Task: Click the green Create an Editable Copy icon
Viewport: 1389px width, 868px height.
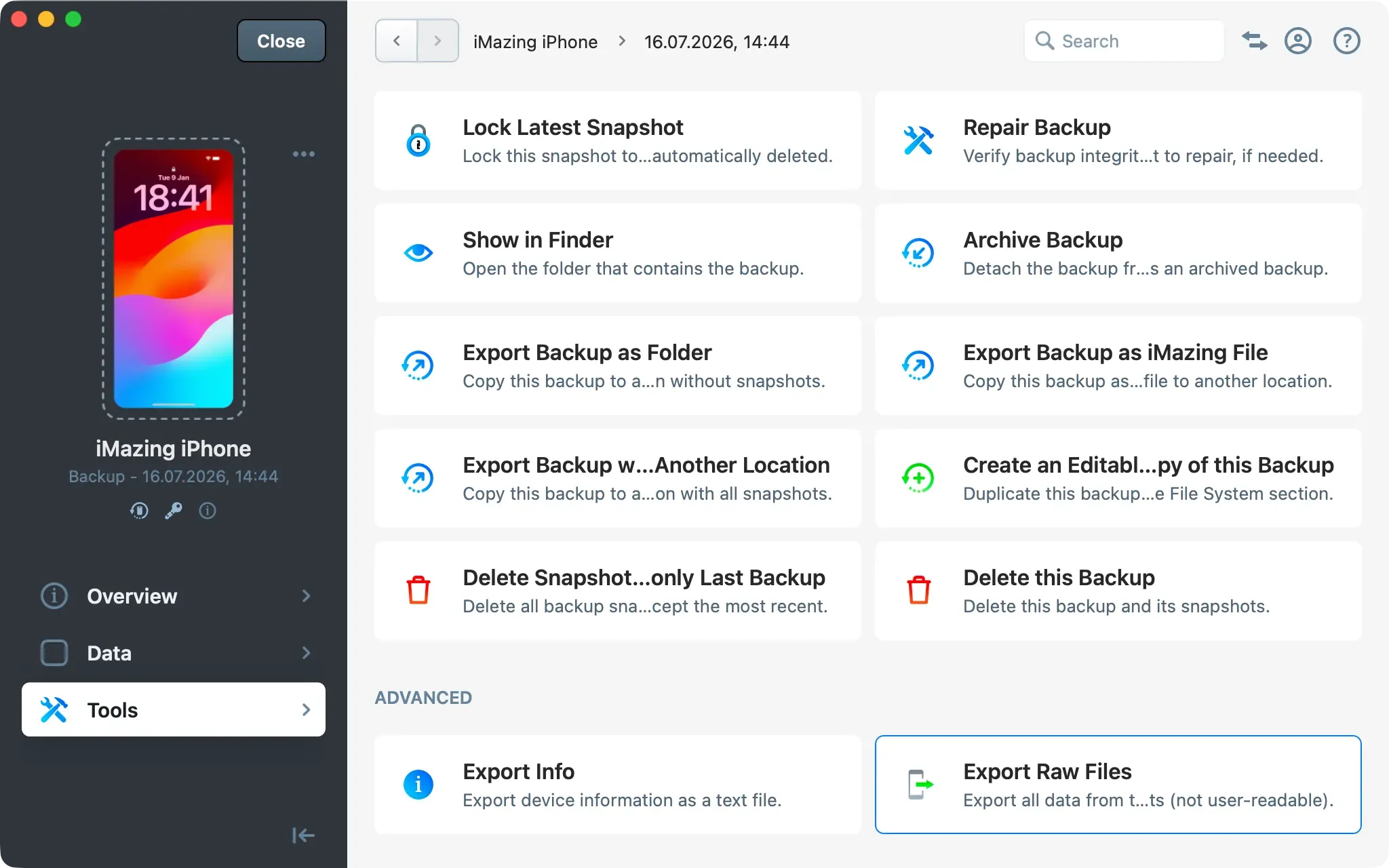Action: 918,478
